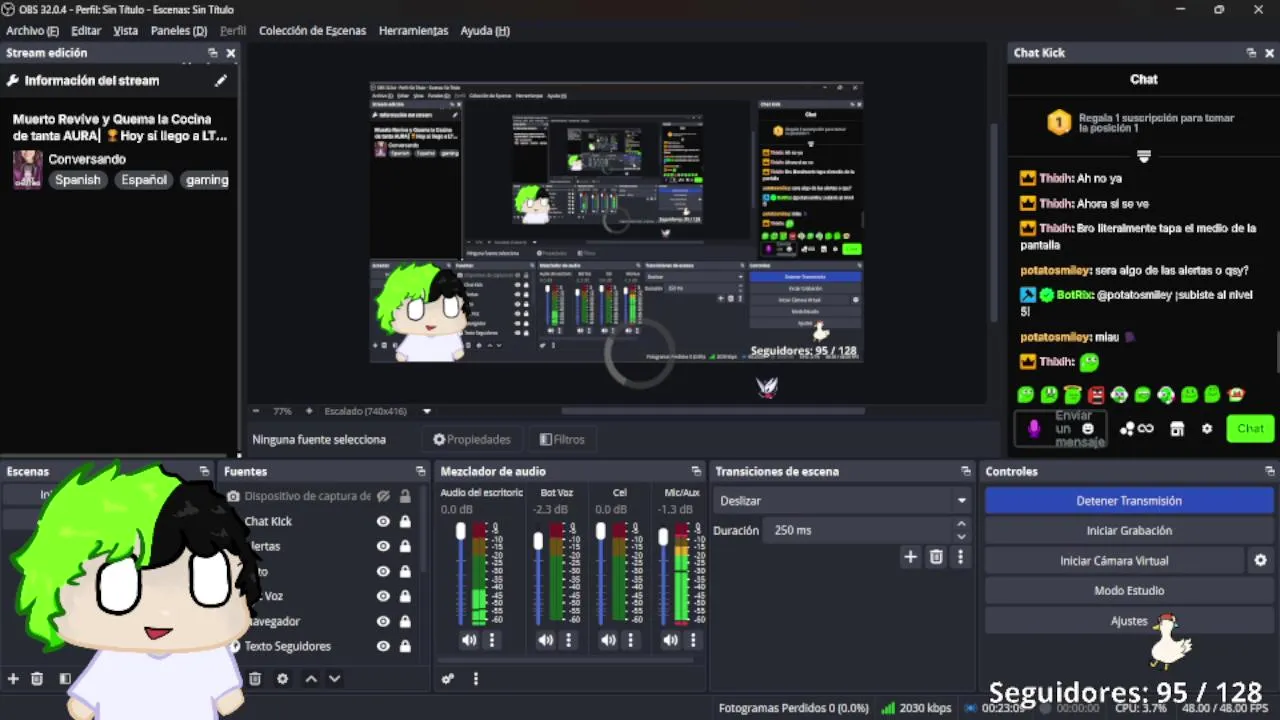The height and width of the screenshot is (720, 1280).
Task: Open the Kick chat store icon
Action: [x=1177, y=429]
